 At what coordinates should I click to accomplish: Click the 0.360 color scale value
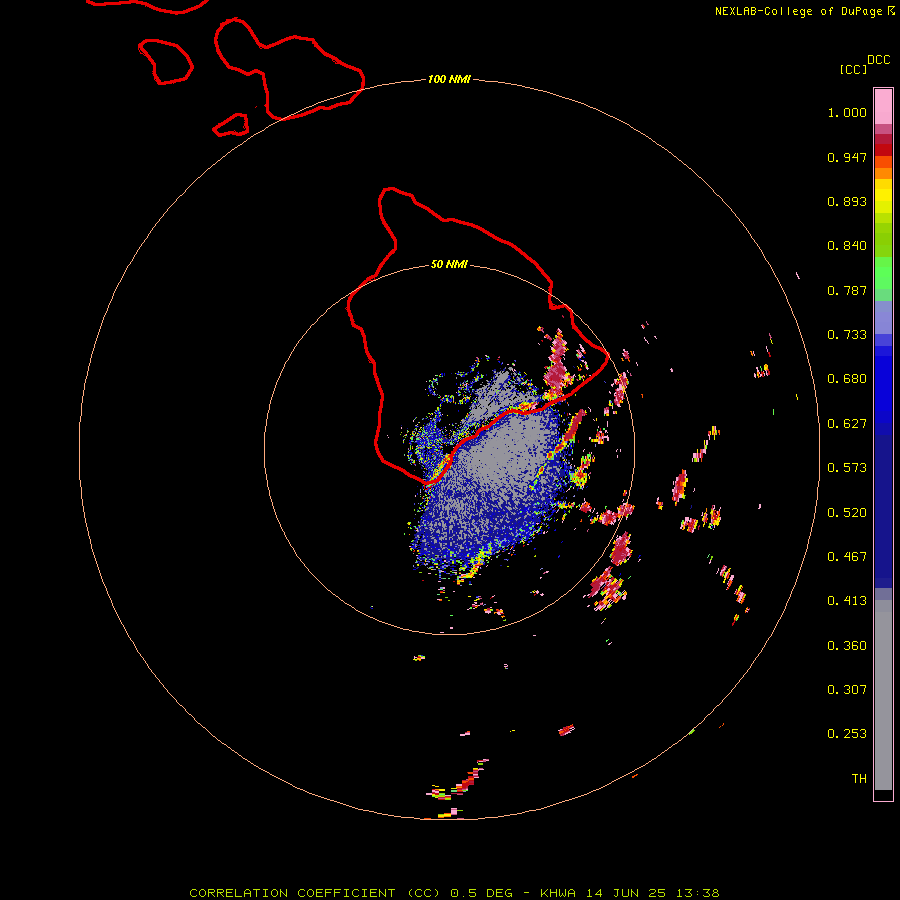tap(847, 646)
